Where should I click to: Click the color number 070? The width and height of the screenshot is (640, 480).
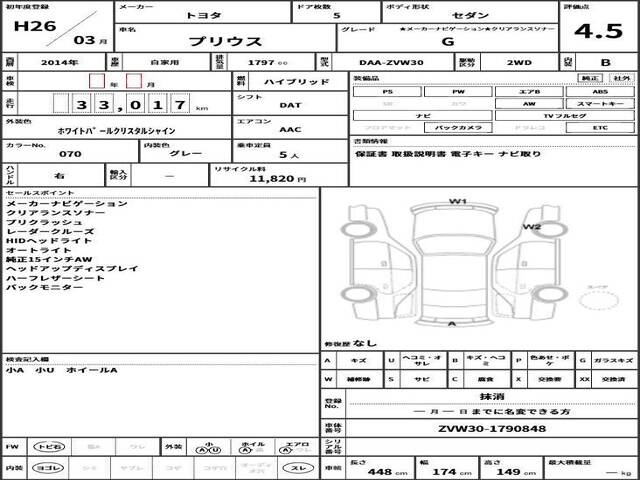tap(70, 154)
